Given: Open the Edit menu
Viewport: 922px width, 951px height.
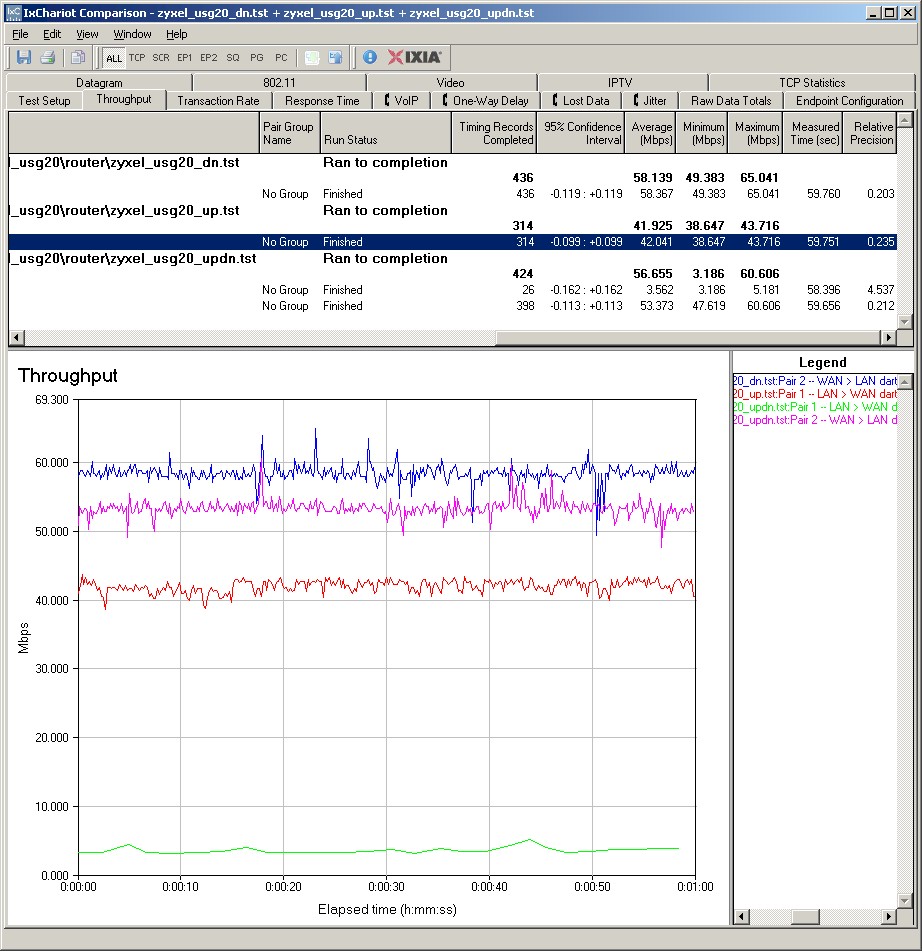Looking at the screenshot, I should [x=52, y=34].
